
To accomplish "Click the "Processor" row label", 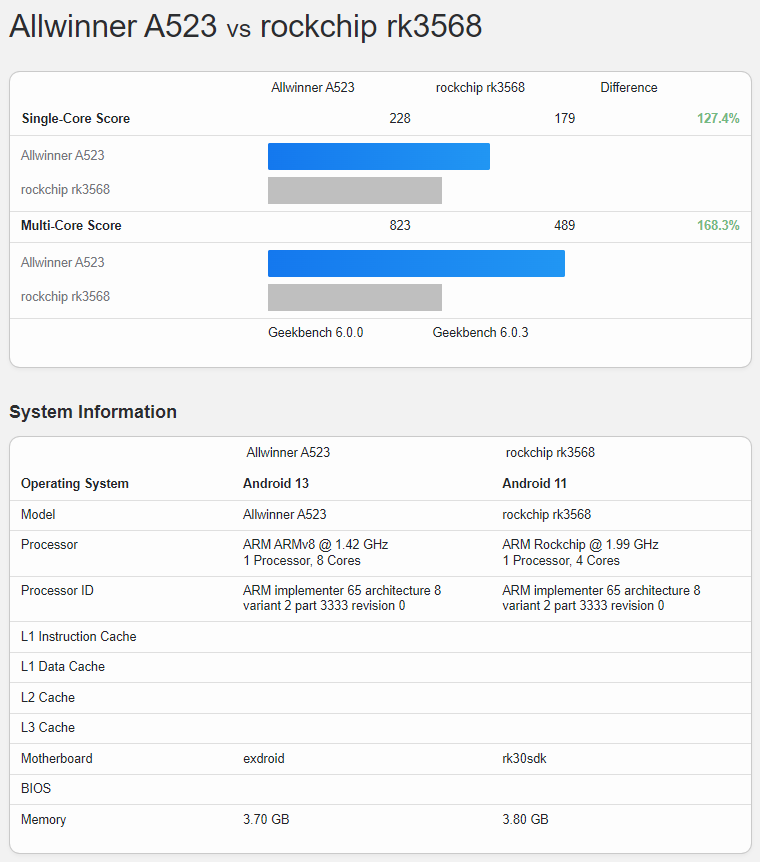I will (49, 545).
